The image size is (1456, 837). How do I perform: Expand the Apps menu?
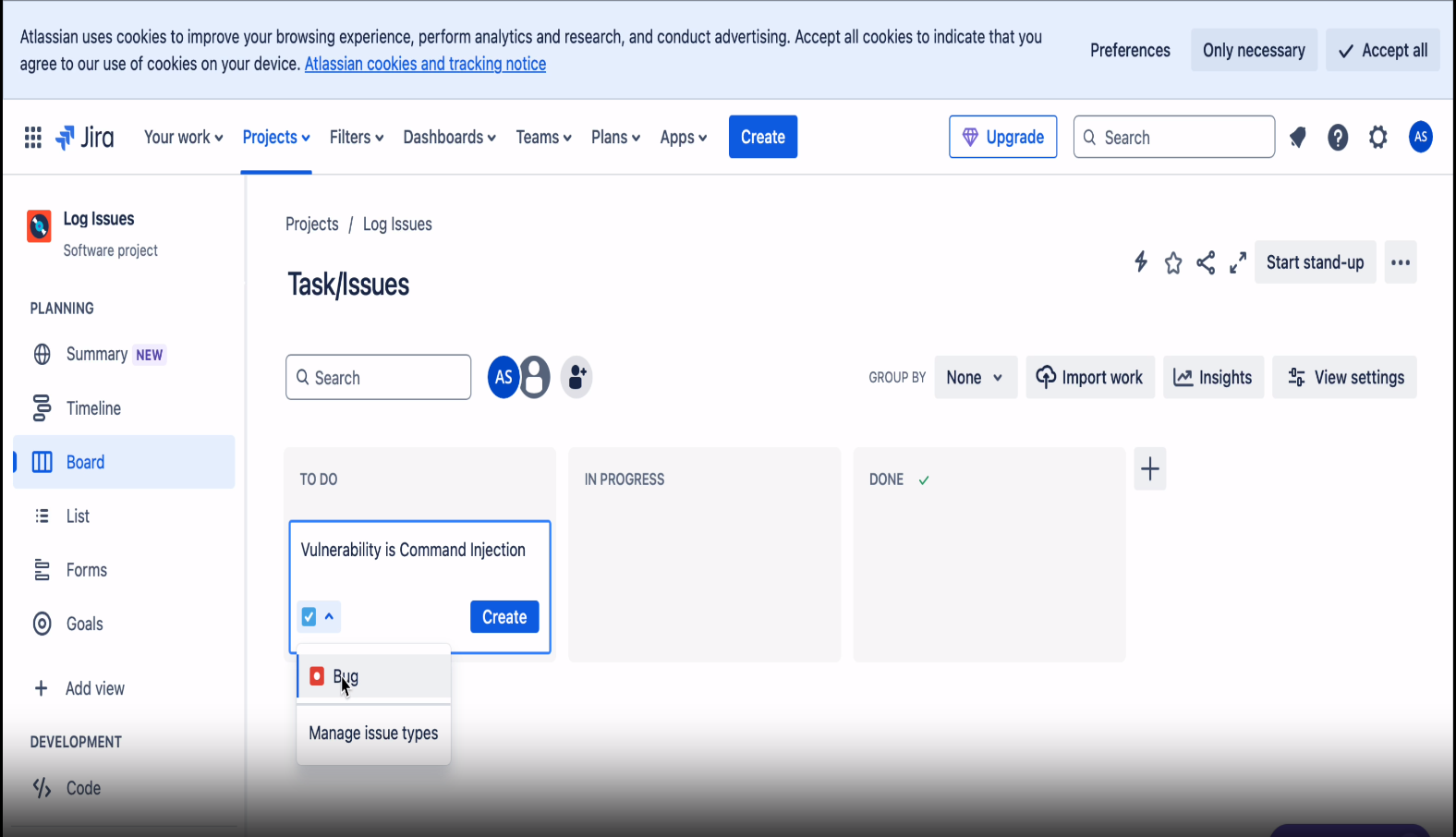pyautogui.click(x=684, y=138)
